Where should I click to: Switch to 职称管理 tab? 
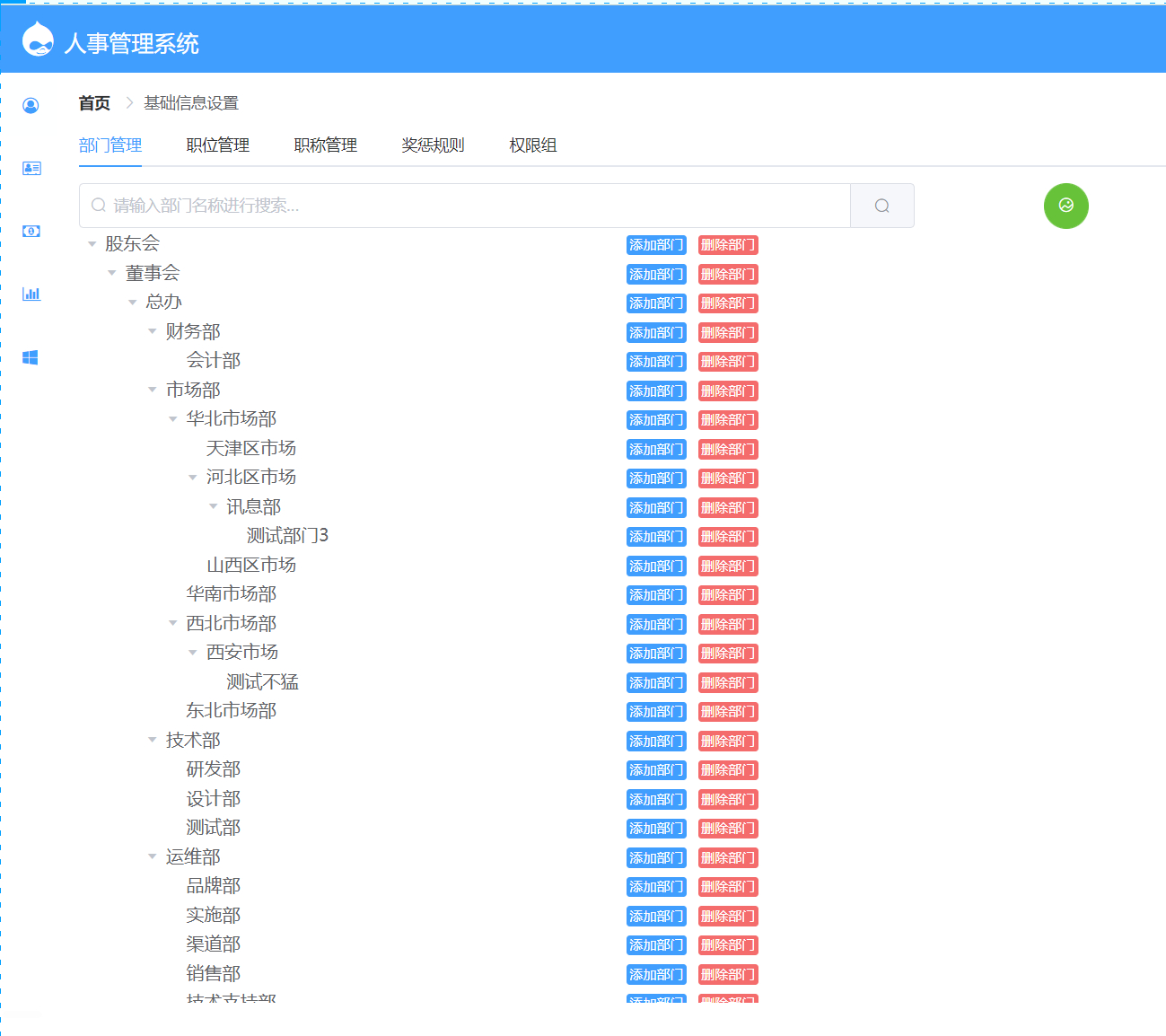(326, 145)
